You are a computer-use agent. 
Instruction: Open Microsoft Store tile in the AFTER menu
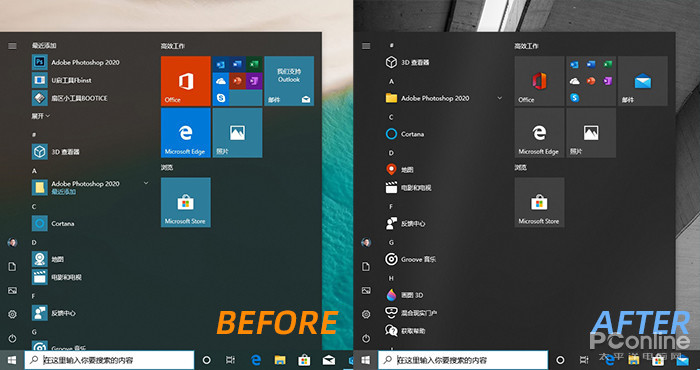tap(539, 202)
